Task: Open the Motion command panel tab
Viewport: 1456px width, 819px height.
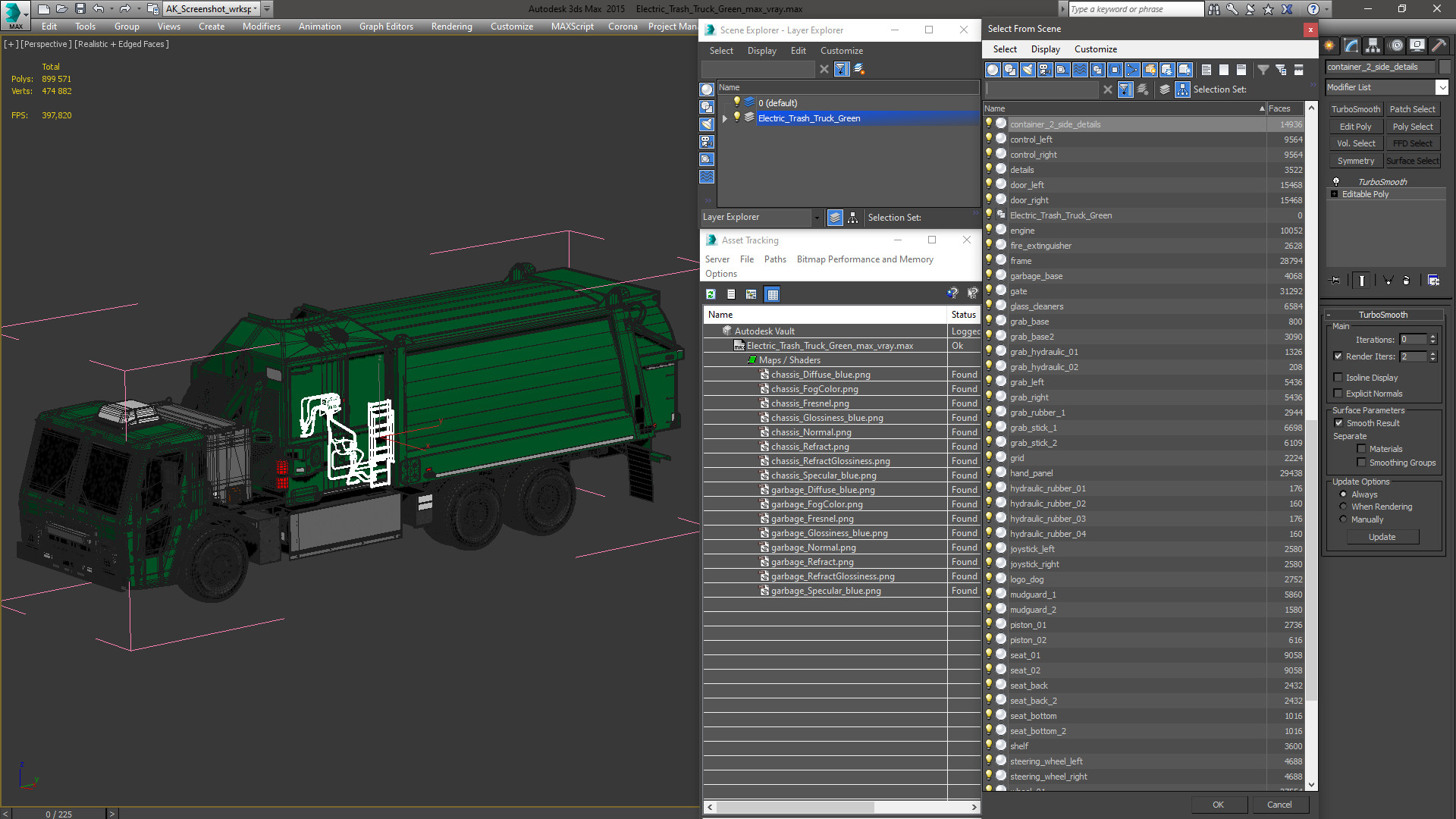Action: click(x=1395, y=45)
